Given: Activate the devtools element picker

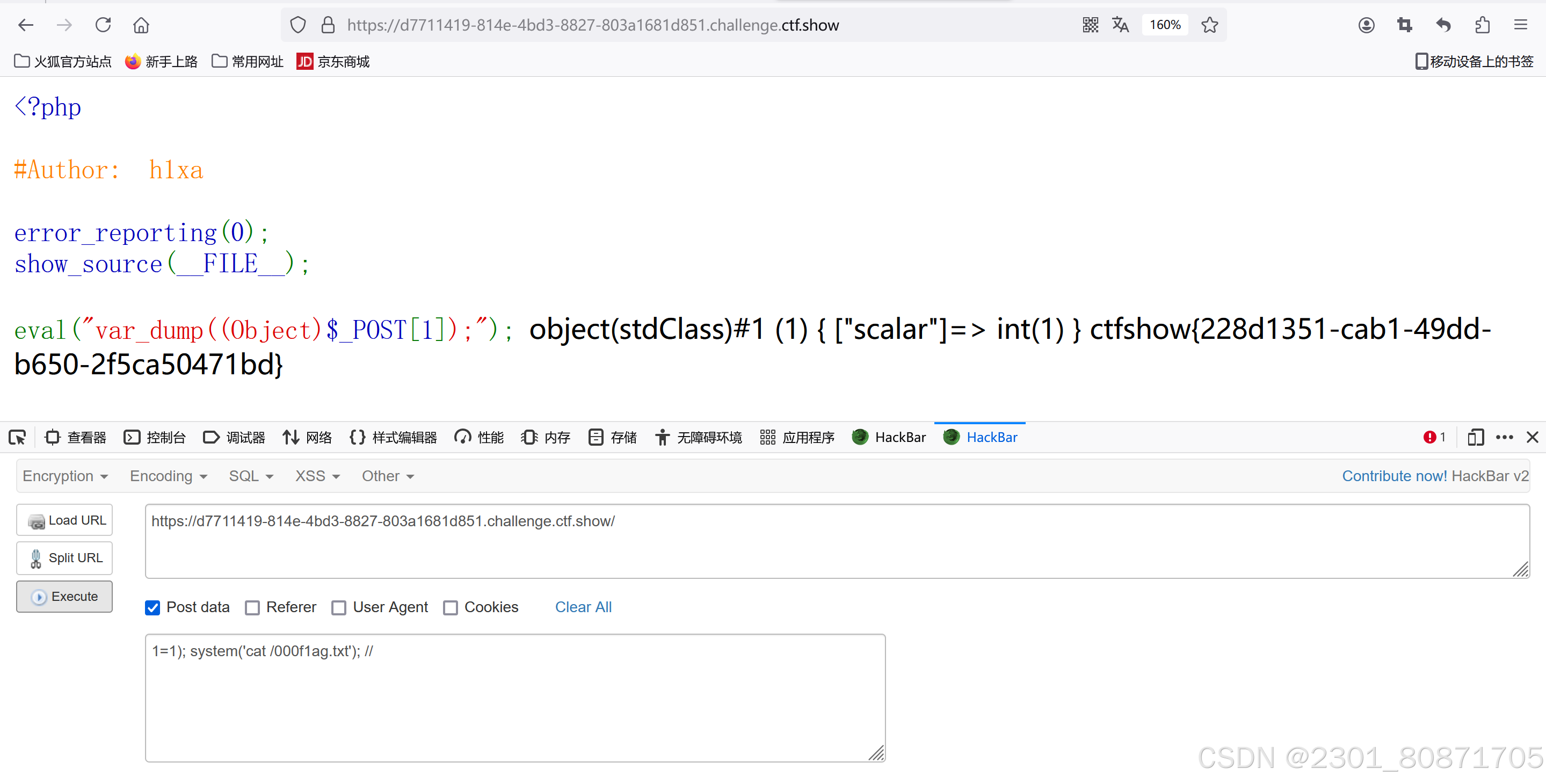Looking at the screenshot, I should point(17,438).
